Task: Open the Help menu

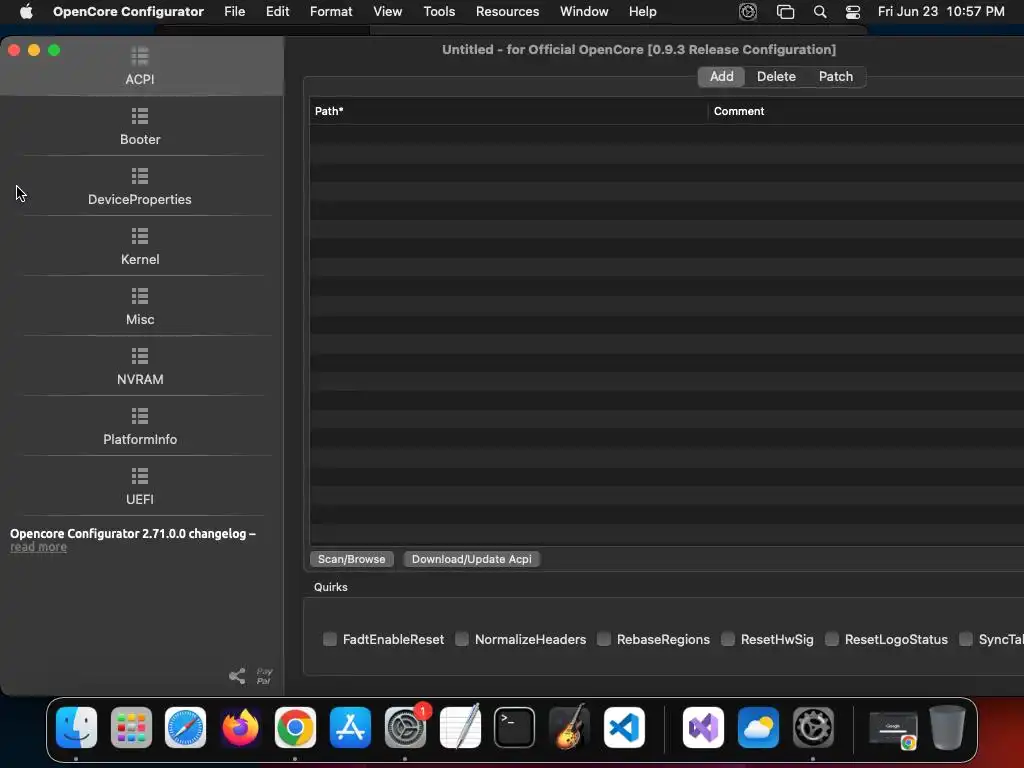Action: [x=643, y=12]
